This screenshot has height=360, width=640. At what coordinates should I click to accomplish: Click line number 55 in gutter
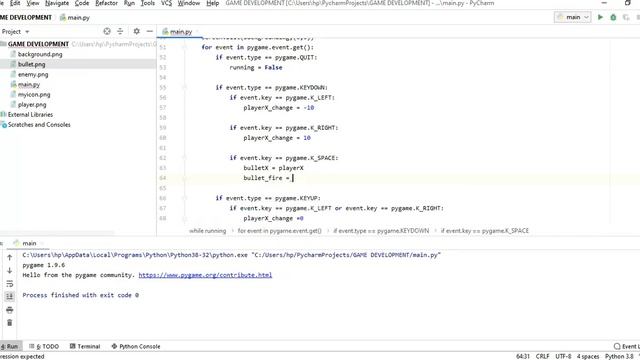point(163,87)
